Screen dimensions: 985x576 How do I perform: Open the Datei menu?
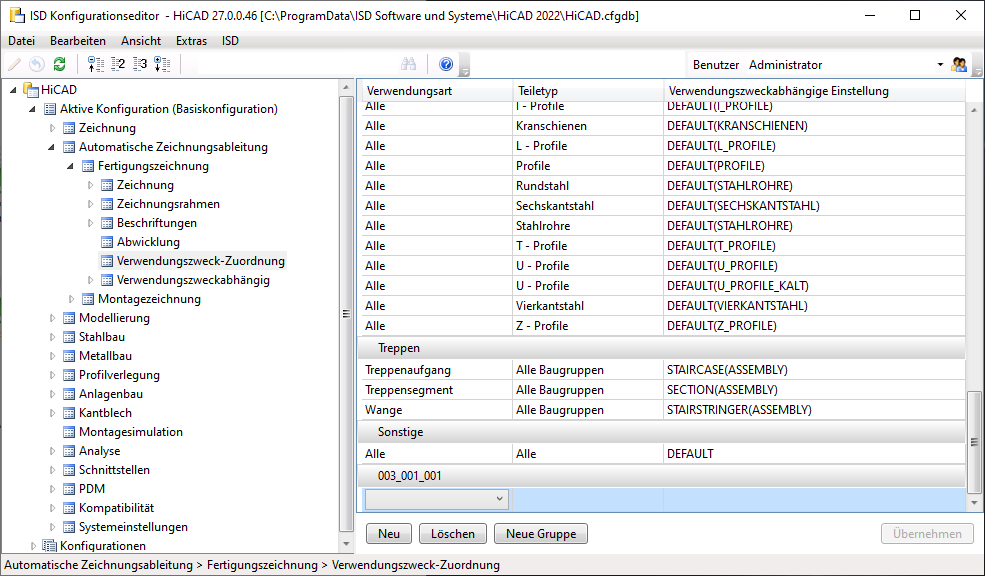point(21,41)
